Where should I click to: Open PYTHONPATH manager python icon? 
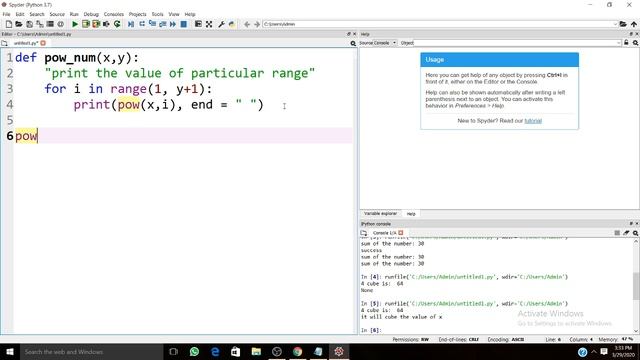tap(232, 24)
